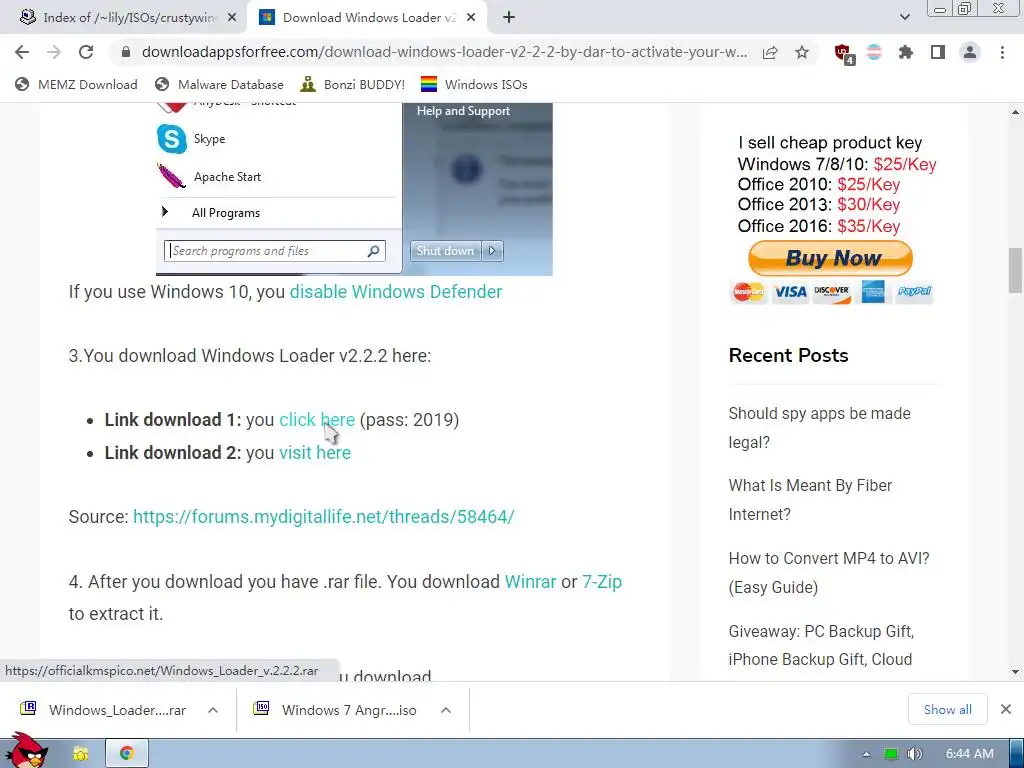Go back to the previous page

point(22,52)
